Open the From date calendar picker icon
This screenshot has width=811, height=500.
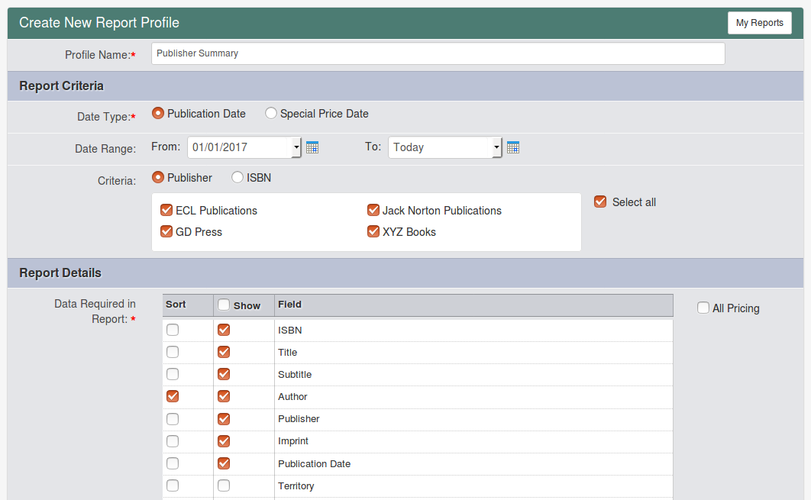312,148
